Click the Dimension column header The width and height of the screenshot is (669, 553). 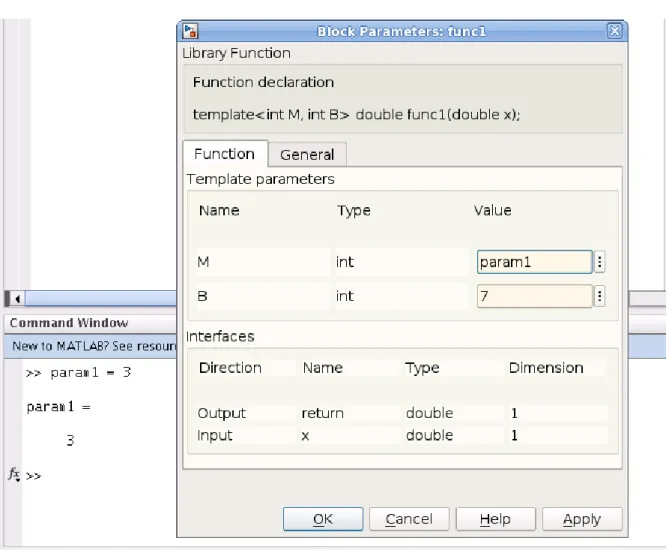(546, 368)
